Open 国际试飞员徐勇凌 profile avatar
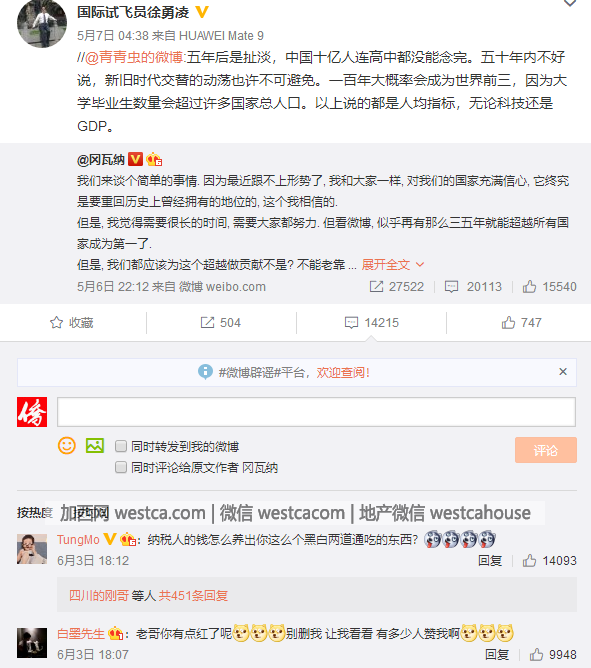Viewport: 591px width, 668px height. point(42,23)
